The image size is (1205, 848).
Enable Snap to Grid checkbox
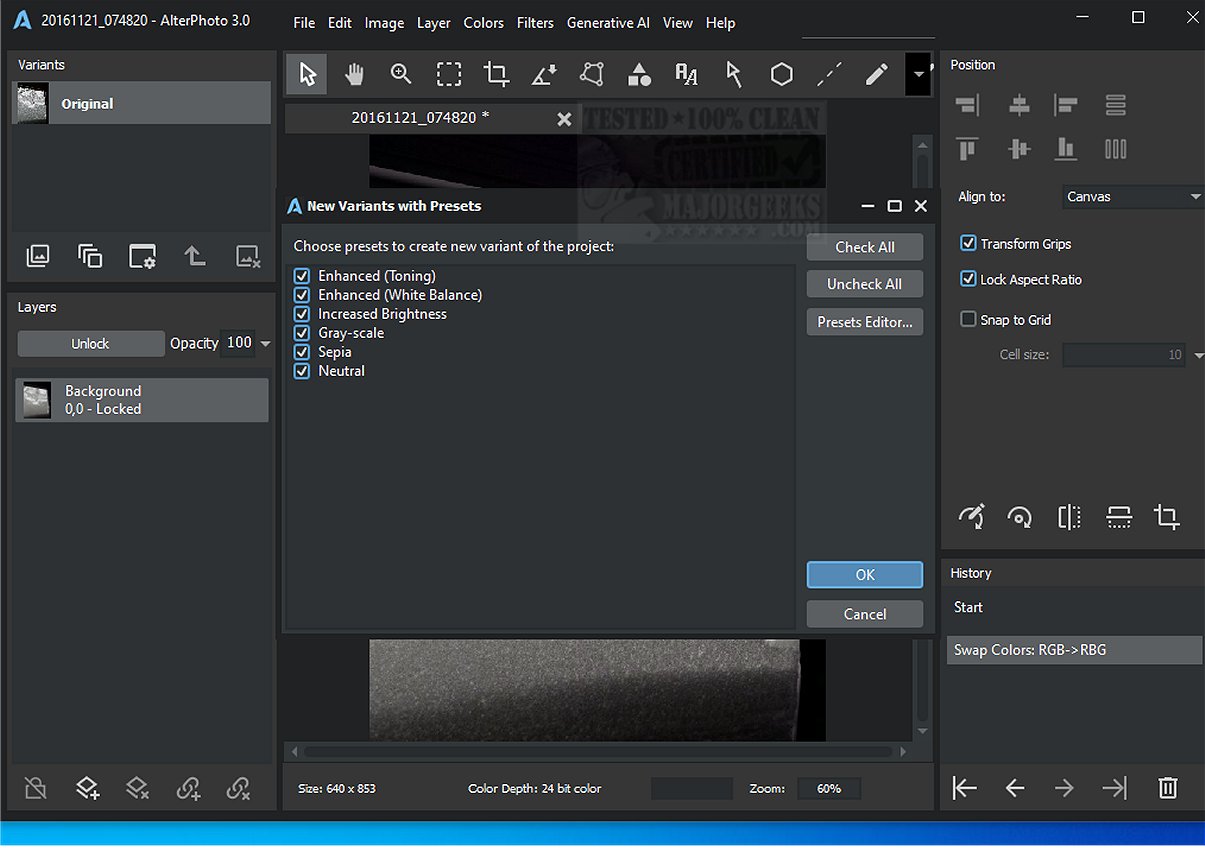(968, 320)
